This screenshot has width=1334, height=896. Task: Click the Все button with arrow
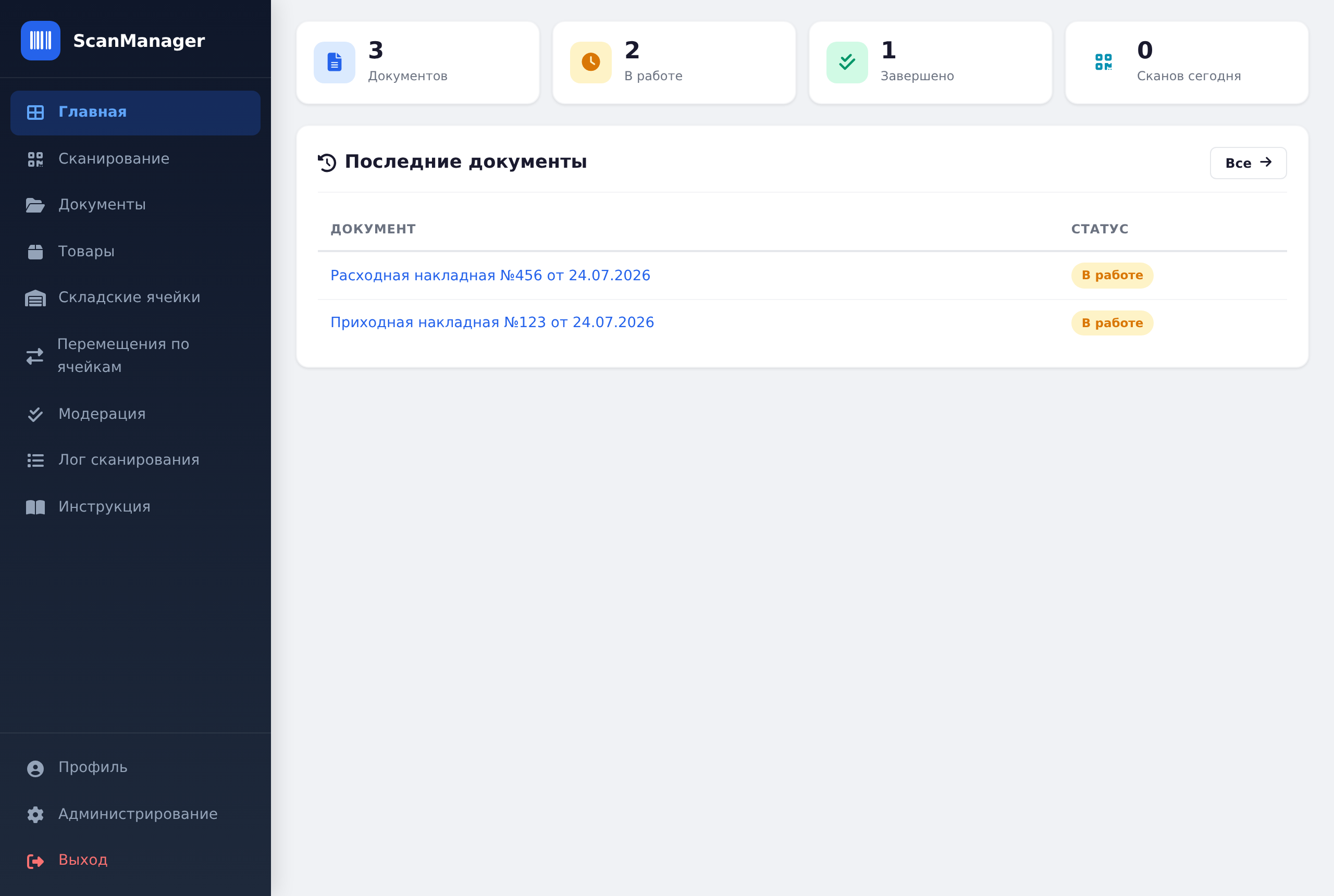coord(1248,163)
